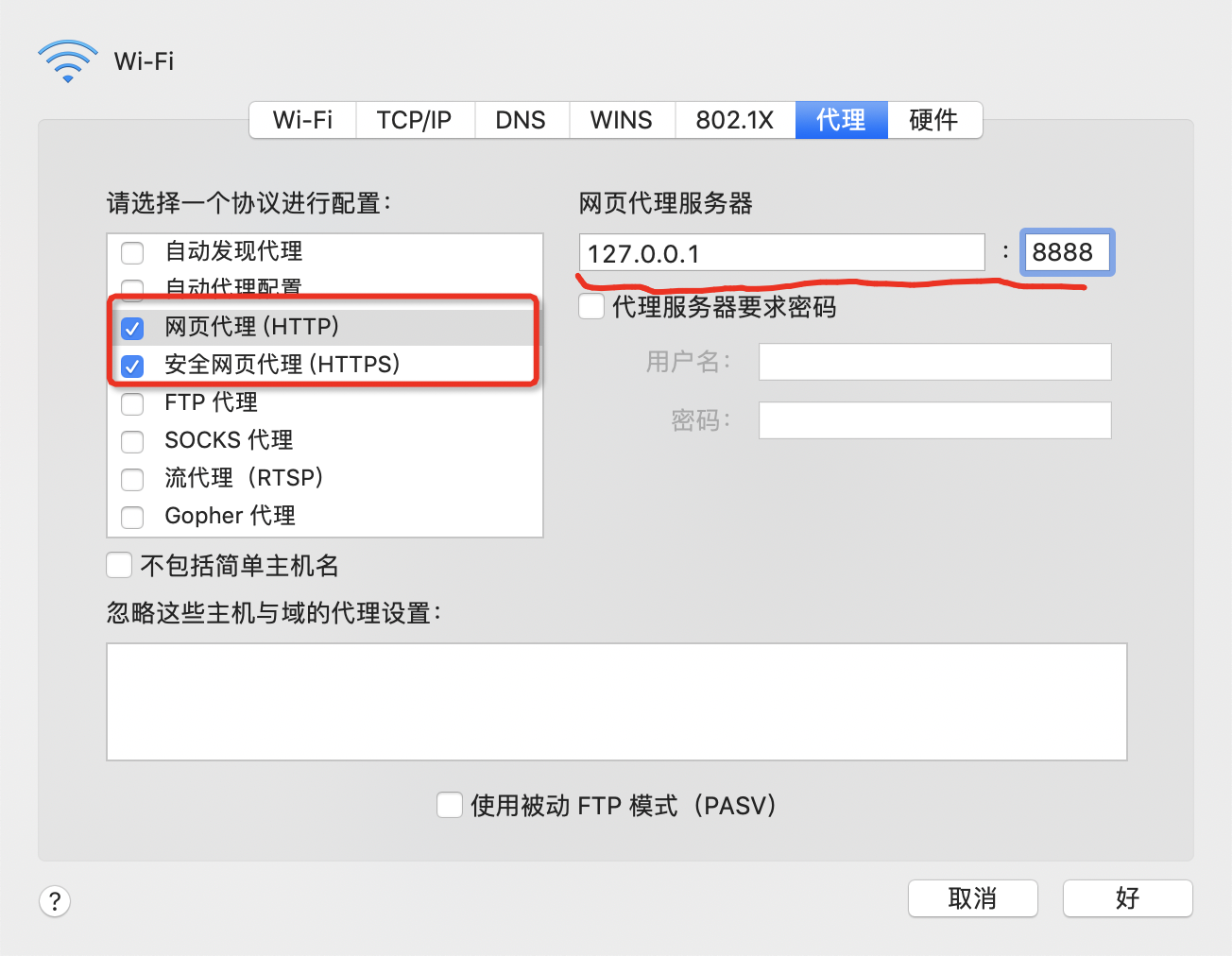1232x956 pixels.
Task: Enable the FTP 代理 checkbox
Action: click(132, 403)
